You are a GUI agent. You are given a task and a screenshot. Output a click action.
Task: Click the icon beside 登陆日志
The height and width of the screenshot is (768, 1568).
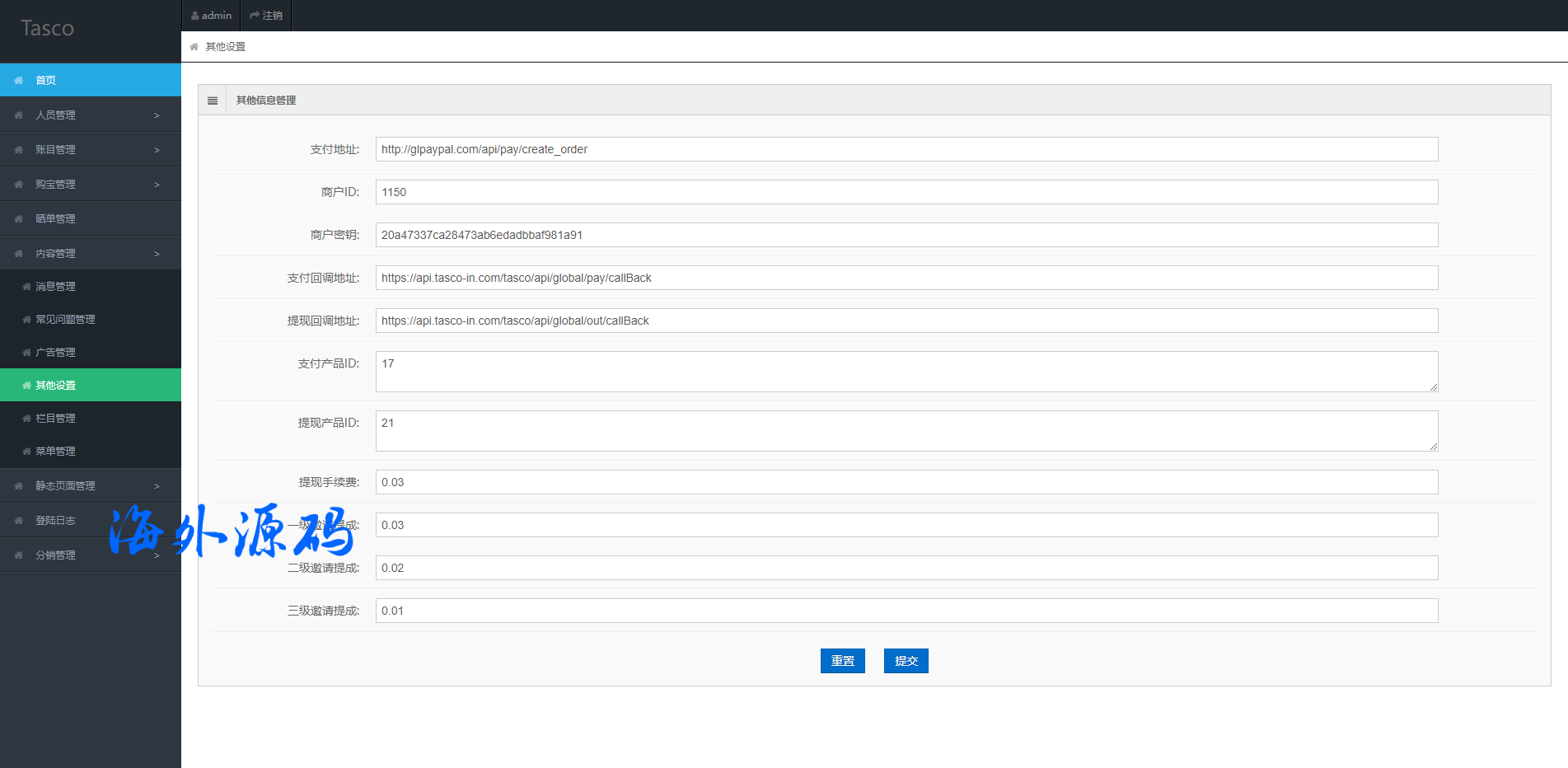click(18, 521)
